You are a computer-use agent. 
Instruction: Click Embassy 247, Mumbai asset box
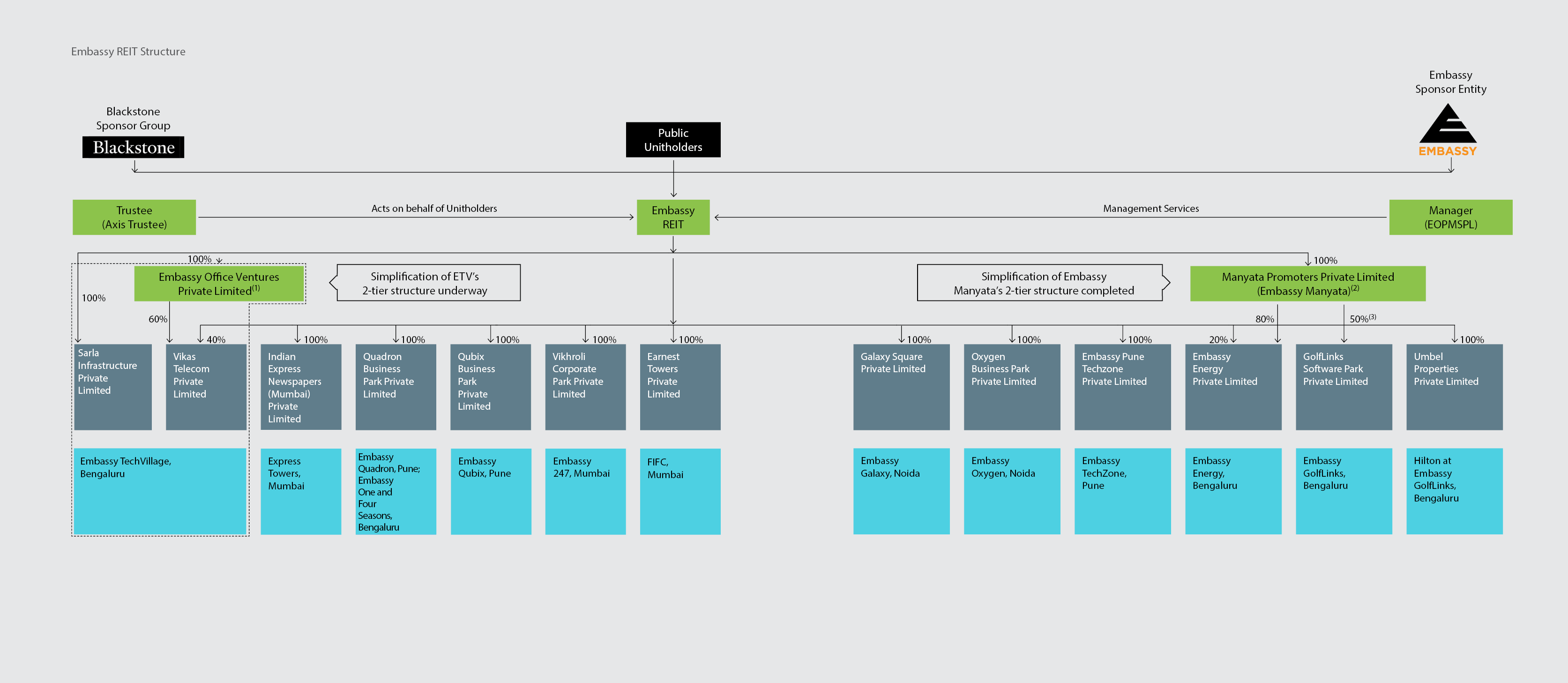click(x=586, y=492)
